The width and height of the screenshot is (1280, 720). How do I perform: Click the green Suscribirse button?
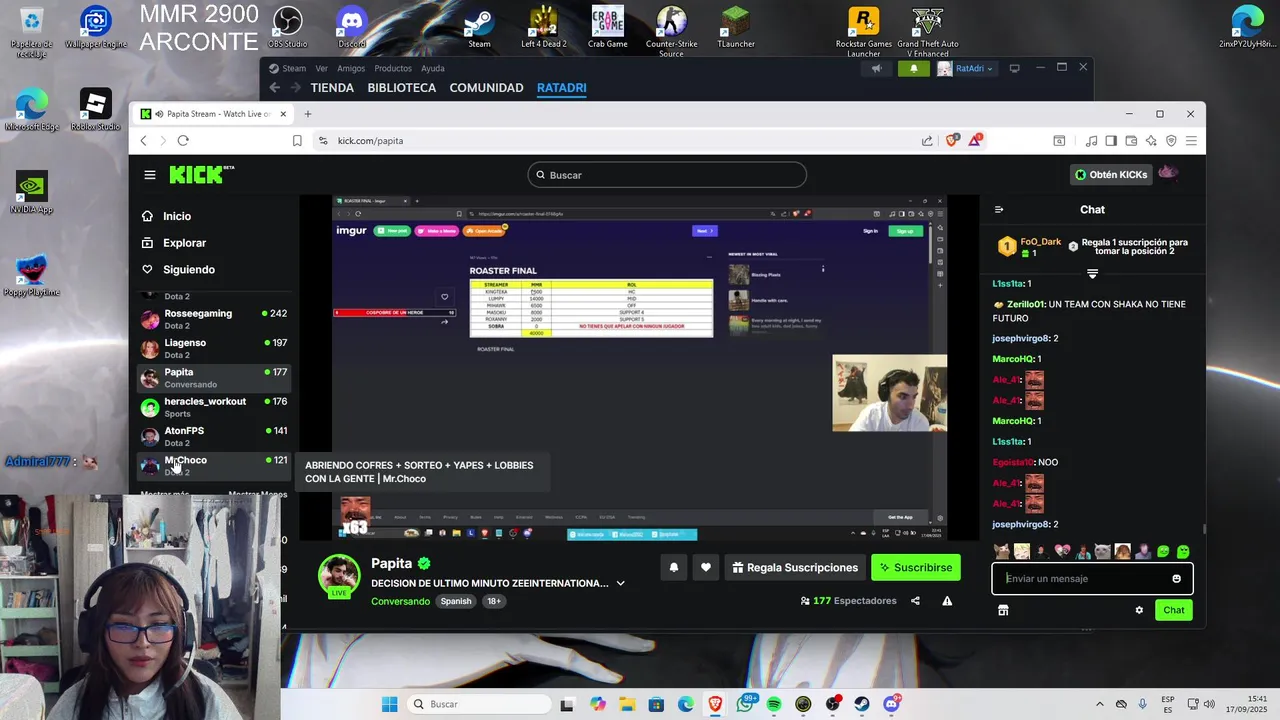point(915,568)
